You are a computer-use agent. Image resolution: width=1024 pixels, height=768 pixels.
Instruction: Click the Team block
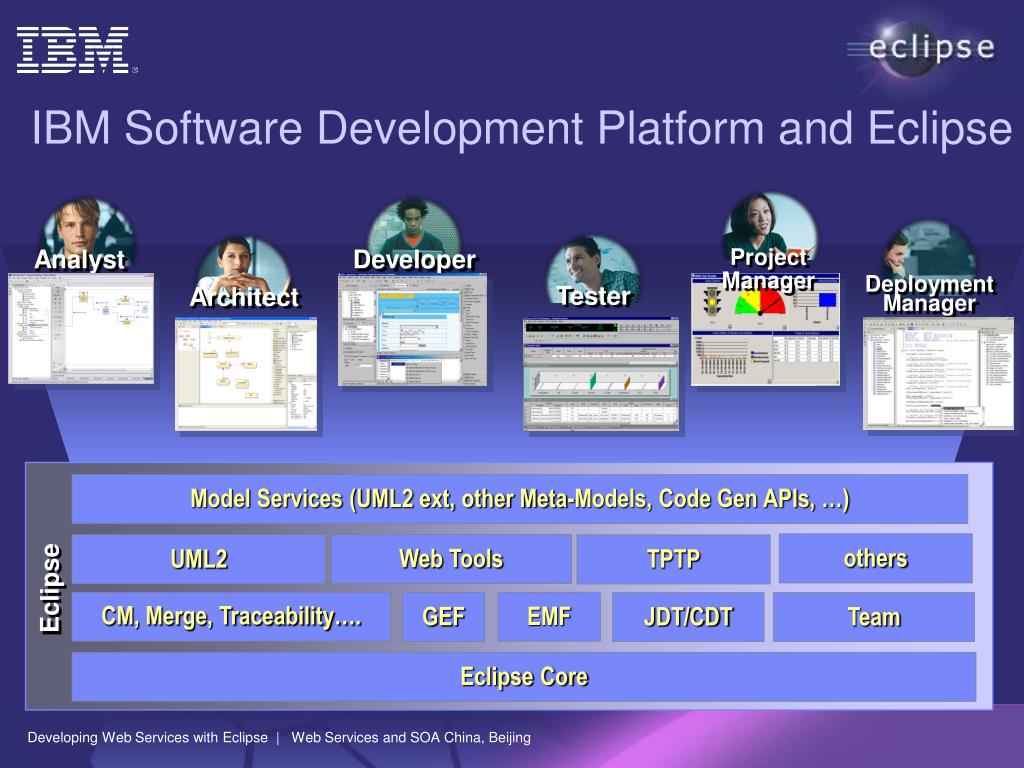click(874, 616)
